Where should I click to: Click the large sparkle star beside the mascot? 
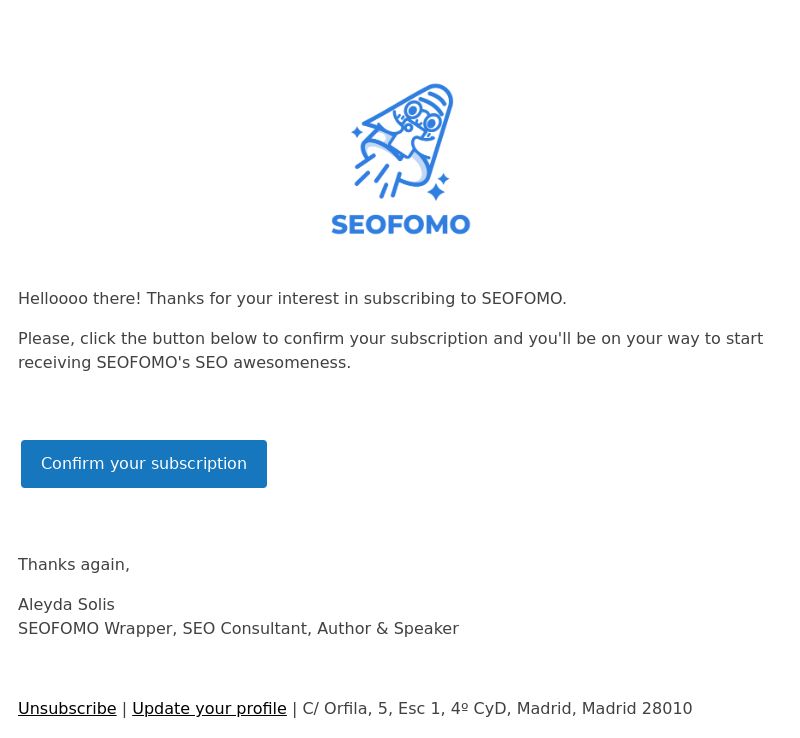coord(436,192)
